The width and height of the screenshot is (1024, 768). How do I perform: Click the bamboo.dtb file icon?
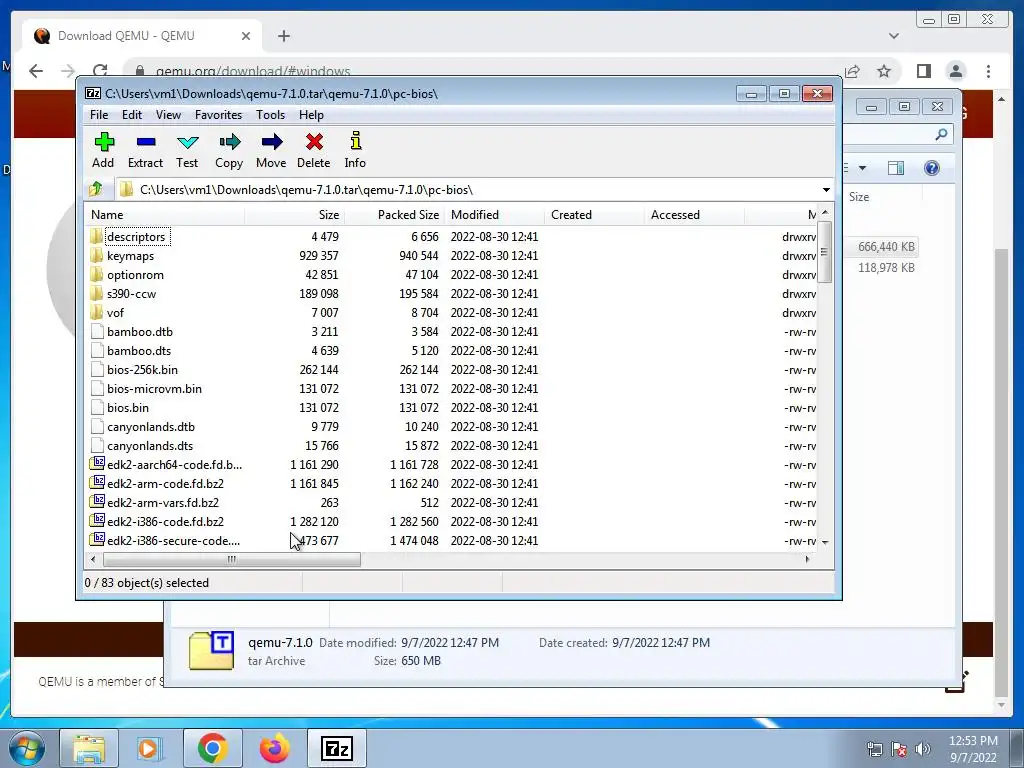[97, 332]
